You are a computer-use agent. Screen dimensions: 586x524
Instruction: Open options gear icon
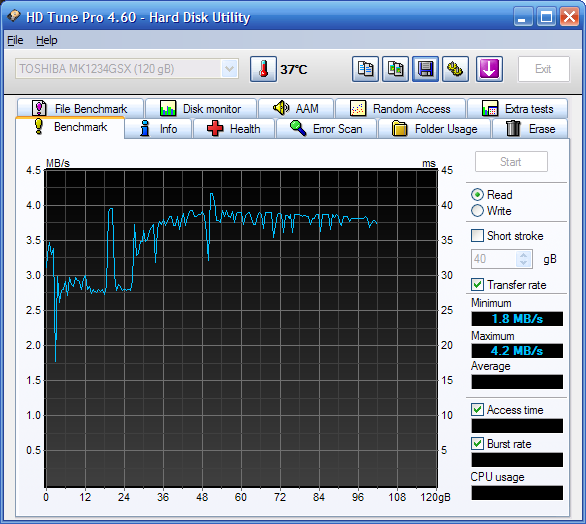tap(455, 69)
